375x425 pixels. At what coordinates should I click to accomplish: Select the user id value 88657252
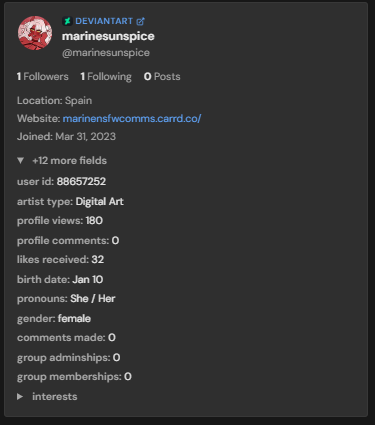(81, 181)
